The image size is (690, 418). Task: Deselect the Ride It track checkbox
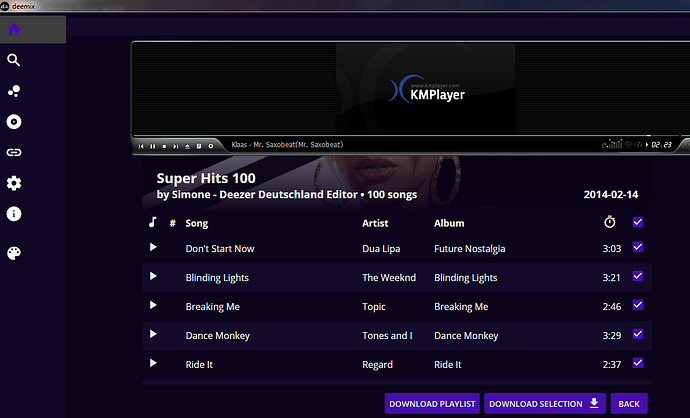point(638,364)
